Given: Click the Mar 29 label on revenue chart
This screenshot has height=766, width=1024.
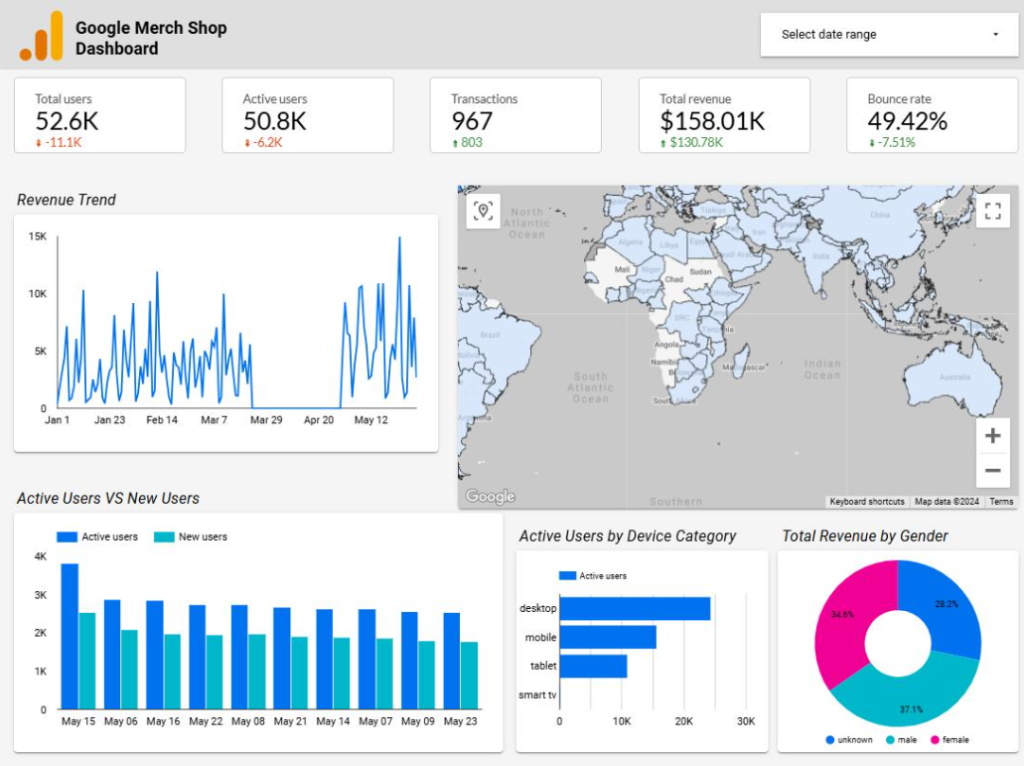Looking at the screenshot, I should tap(266, 420).
